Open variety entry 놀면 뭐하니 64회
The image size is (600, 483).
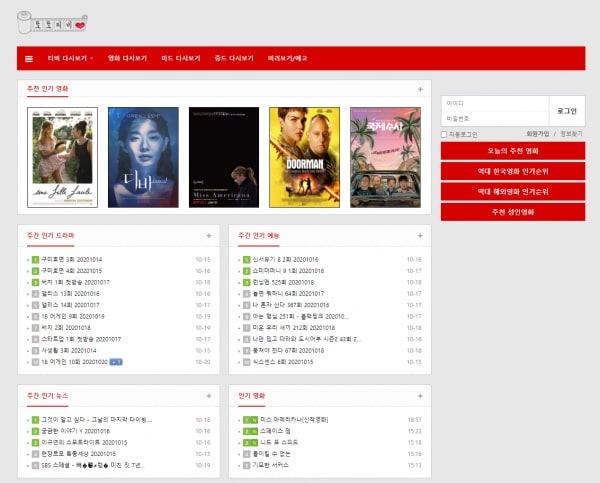pyautogui.click(x=288, y=294)
